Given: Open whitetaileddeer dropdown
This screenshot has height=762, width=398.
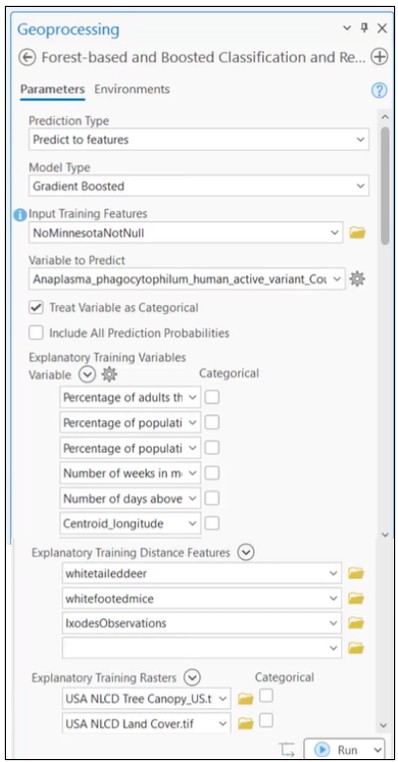Looking at the screenshot, I should coord(333,573).
